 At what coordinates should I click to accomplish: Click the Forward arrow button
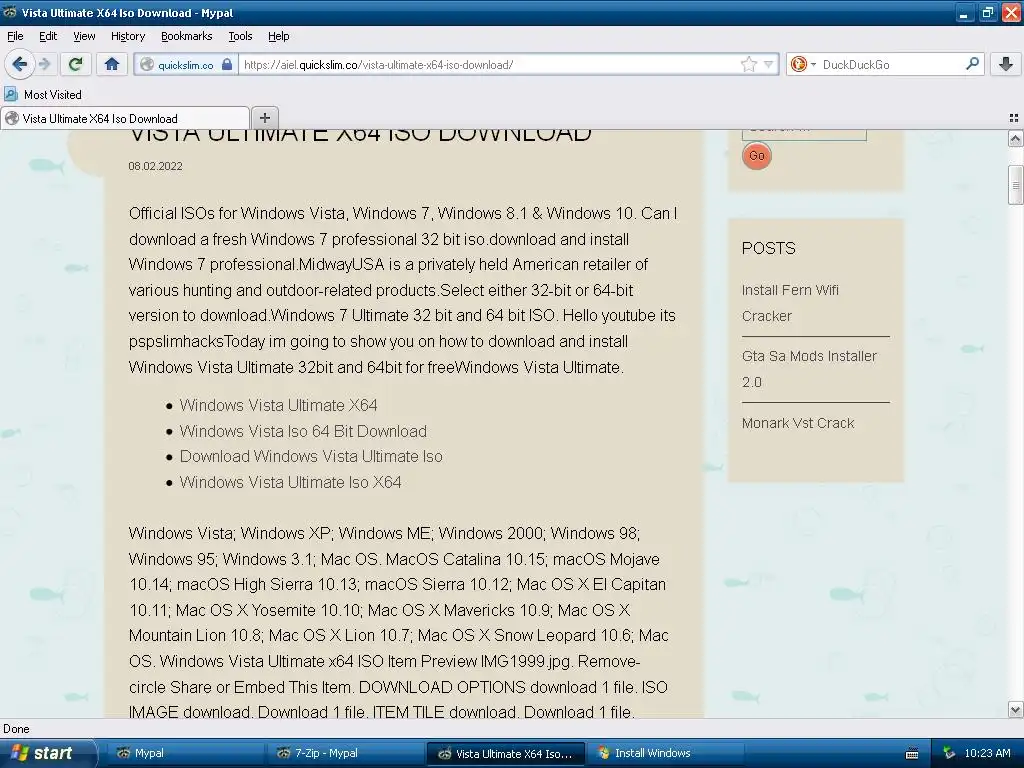click(x=44, y=64)
